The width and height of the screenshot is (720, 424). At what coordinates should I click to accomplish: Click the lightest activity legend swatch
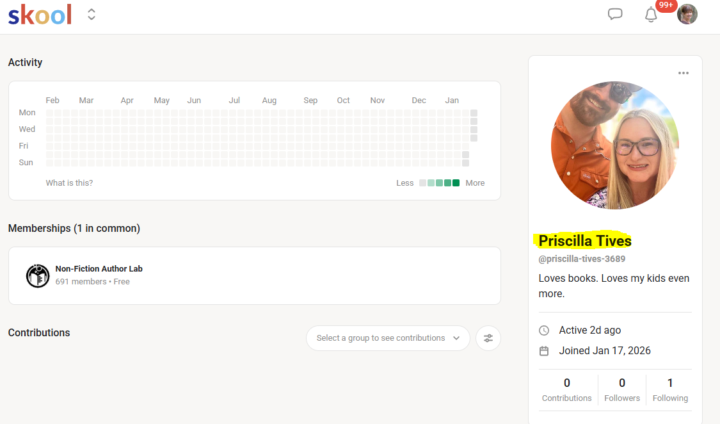[422, 183]
